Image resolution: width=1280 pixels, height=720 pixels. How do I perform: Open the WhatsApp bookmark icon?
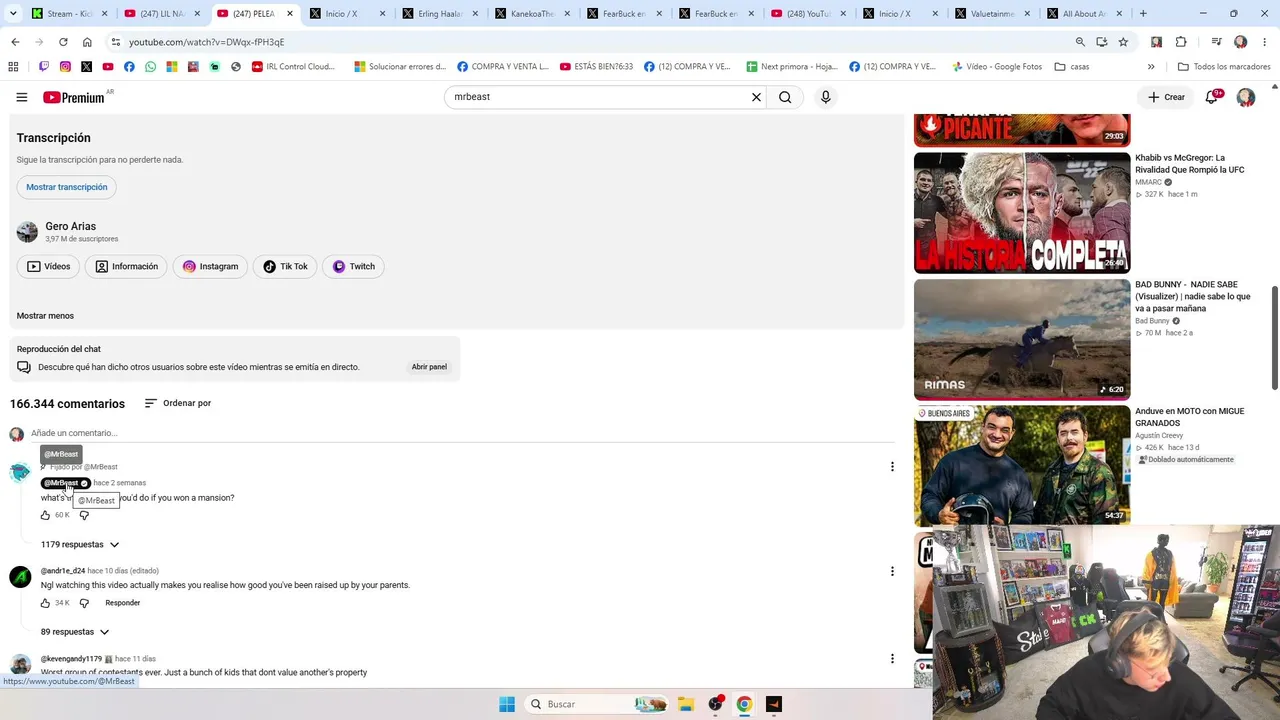(x=151, y=67)
